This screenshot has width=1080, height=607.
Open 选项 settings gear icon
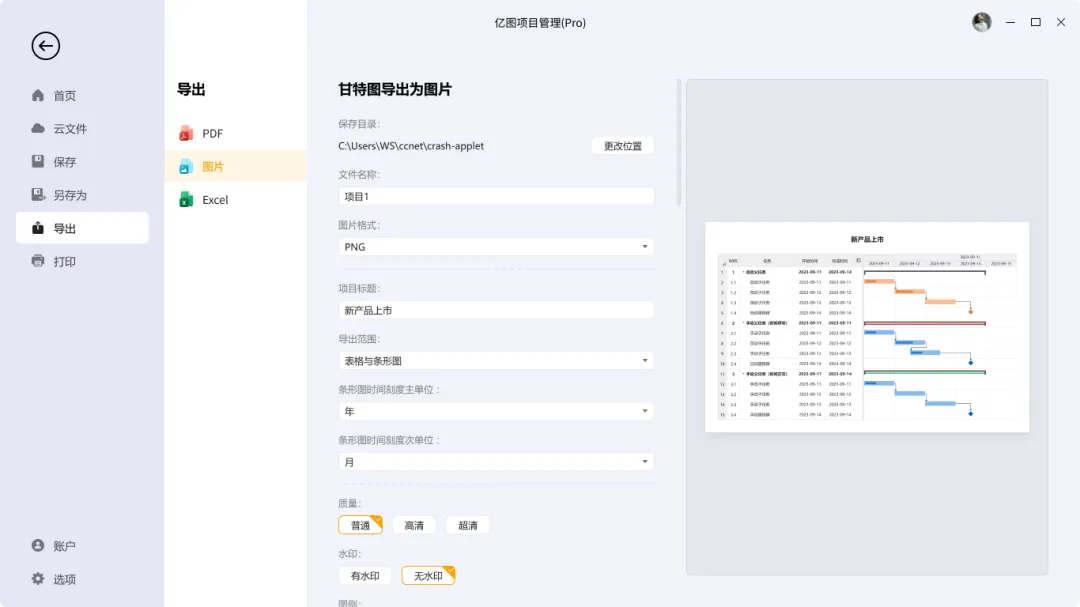click(x=38, y=579)
